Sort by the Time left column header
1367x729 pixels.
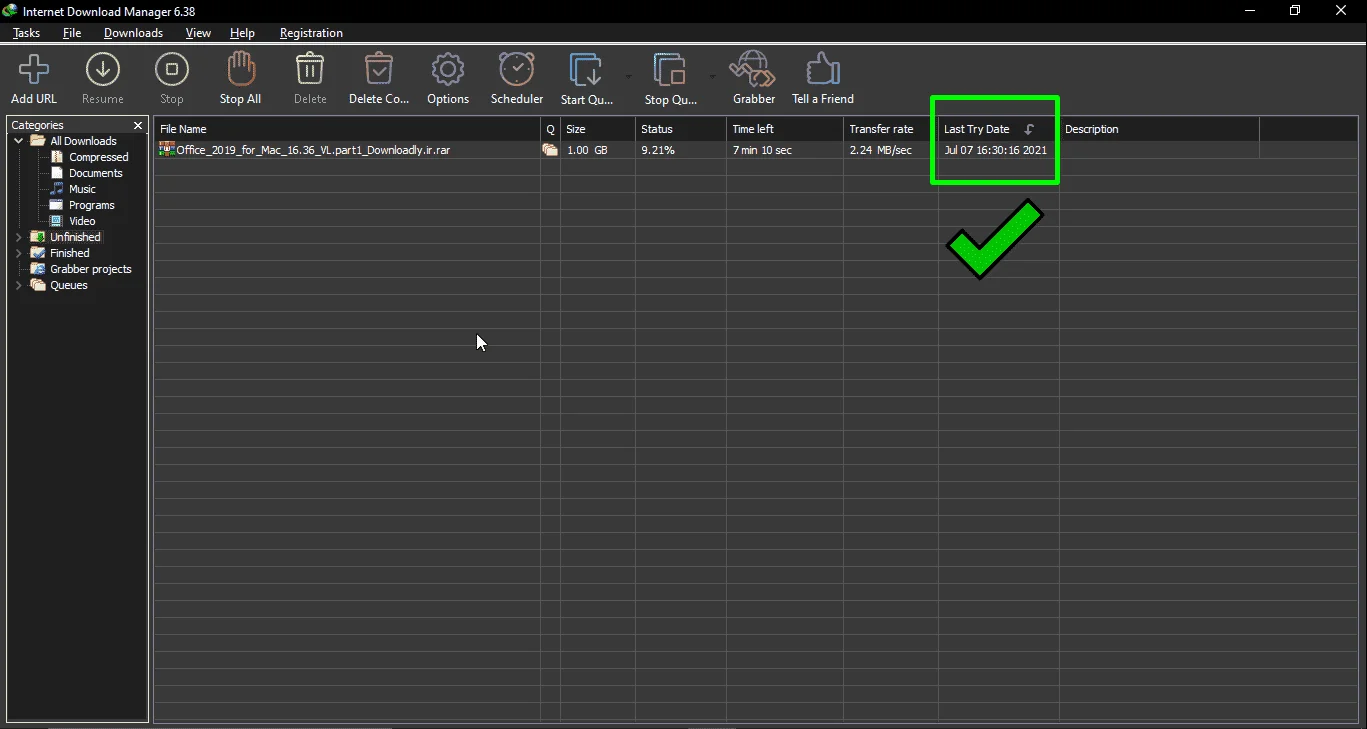tap(785, 129)
